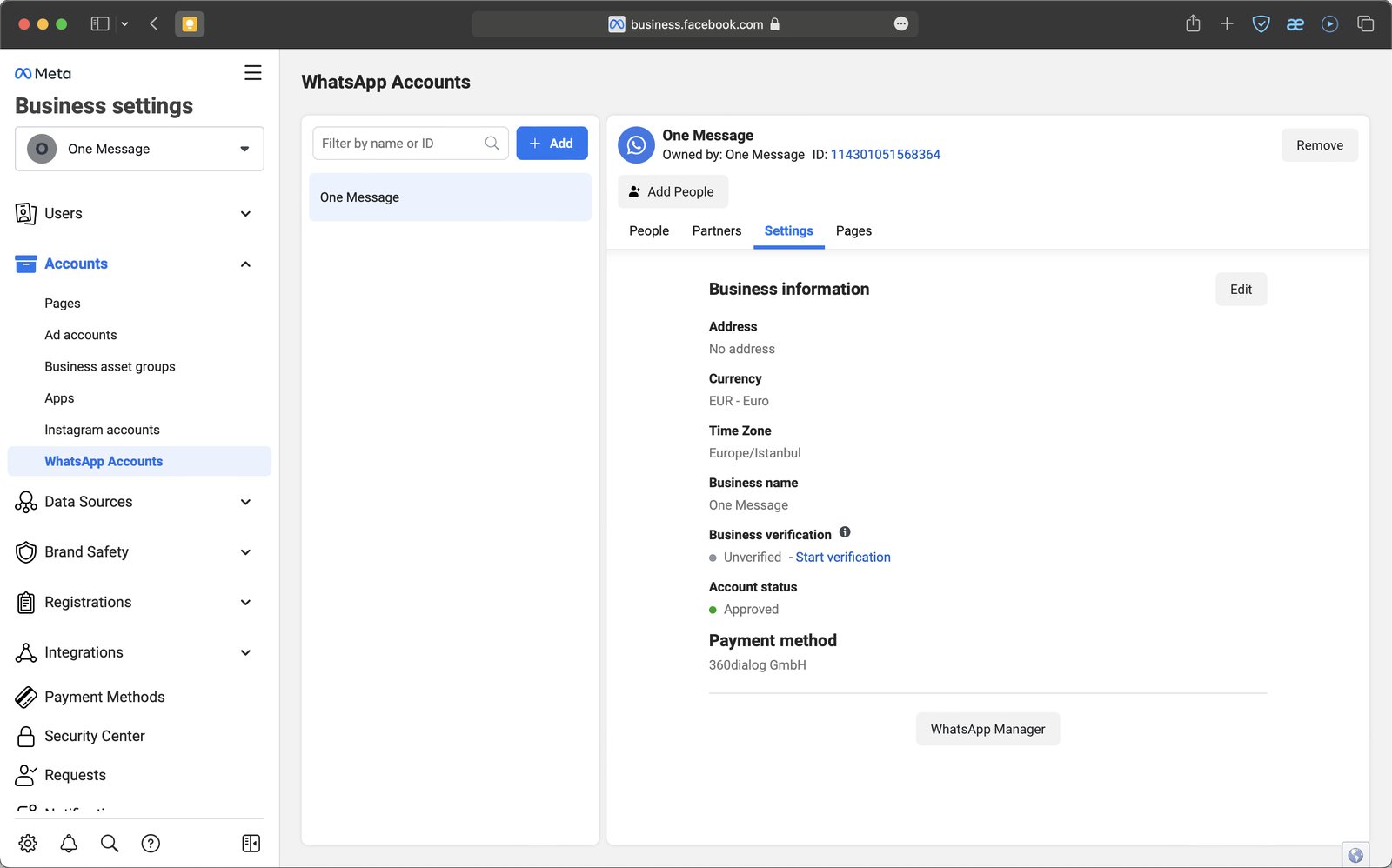Image resolution: width=1392 pixels, height=868 pixels.
Task: Expand the Registrations section
Action: tap(139, 603)
